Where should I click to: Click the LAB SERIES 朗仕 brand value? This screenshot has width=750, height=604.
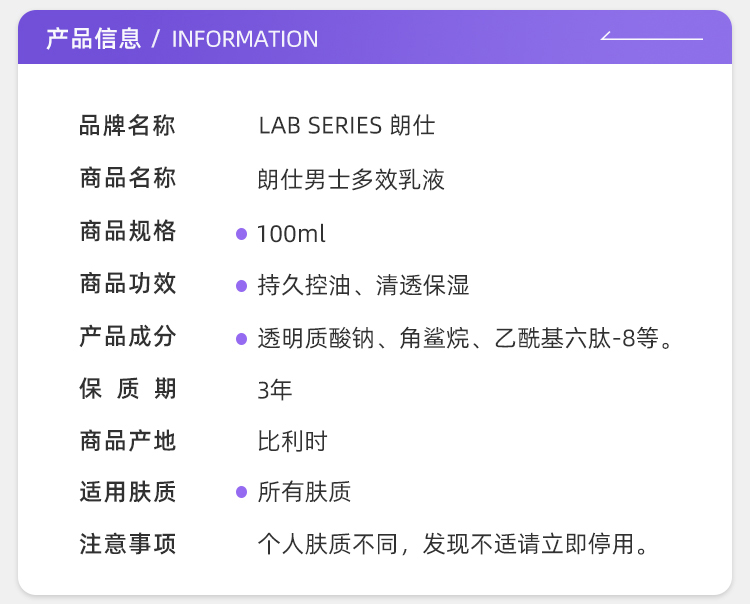[x=346, y=126]
